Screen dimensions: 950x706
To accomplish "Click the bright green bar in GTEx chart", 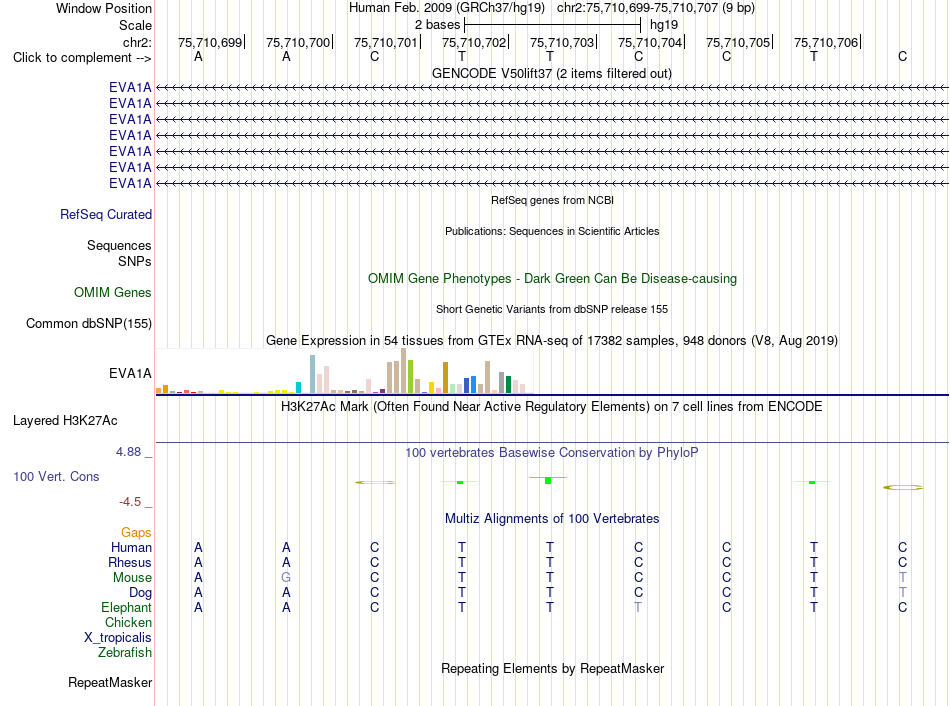I will pos(410,377).
